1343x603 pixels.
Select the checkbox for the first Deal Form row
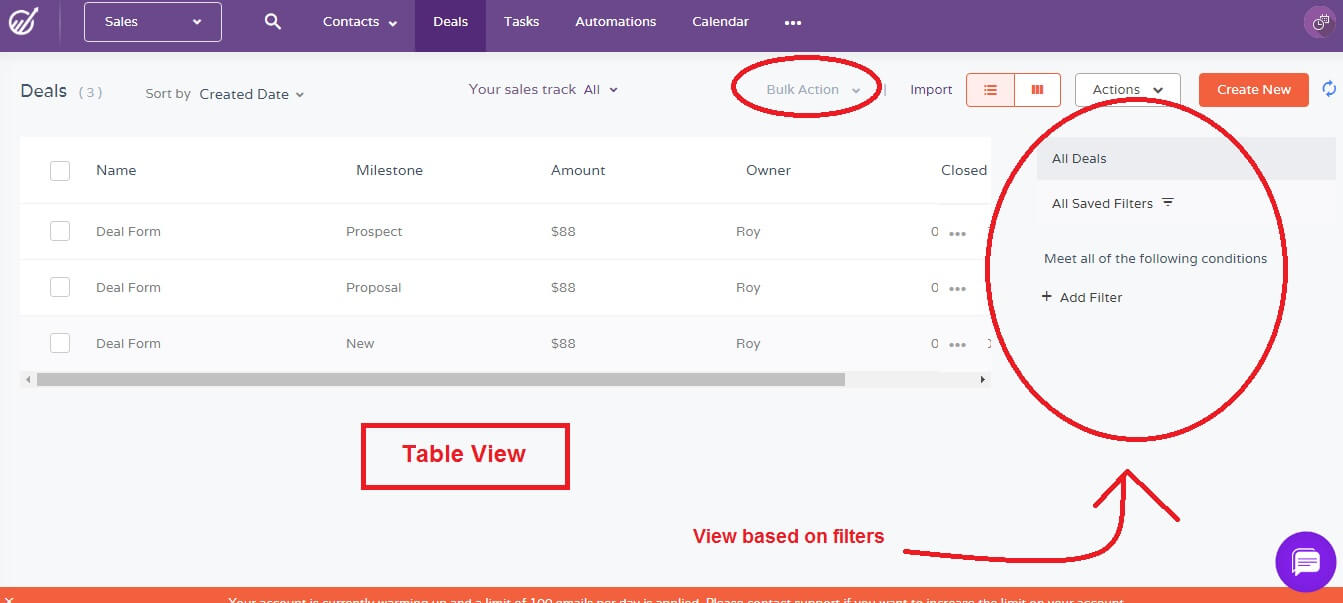tap(60, 230)
